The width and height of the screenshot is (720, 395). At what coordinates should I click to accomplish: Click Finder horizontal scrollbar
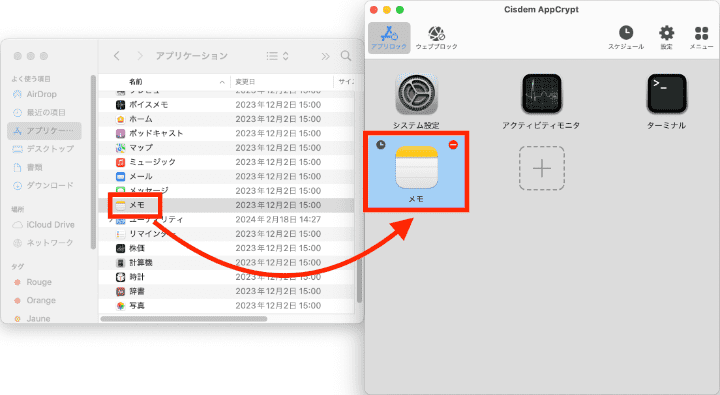click(x=184, y=318)
